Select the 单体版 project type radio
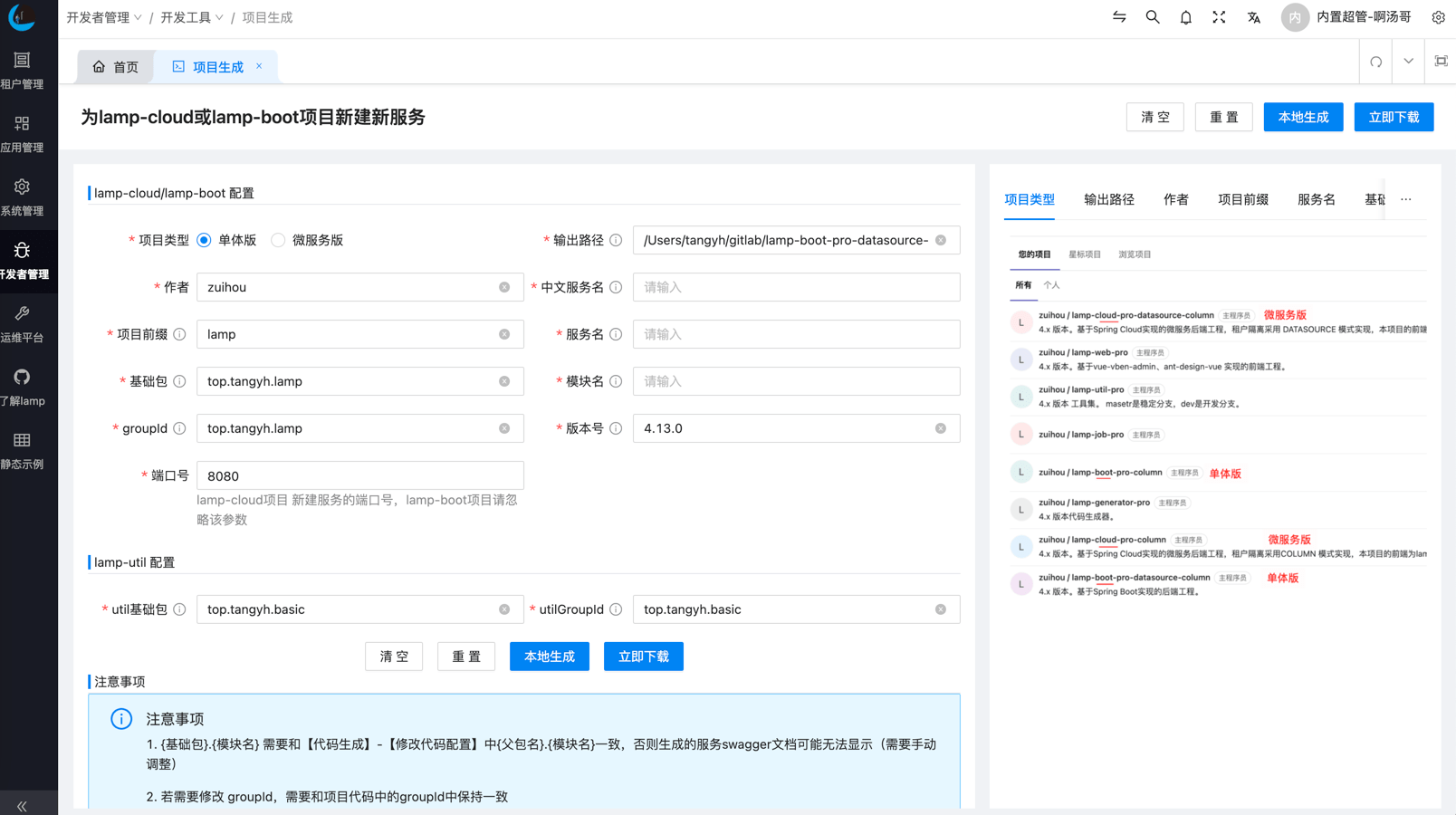Image resolution: width=1456 pixels, height=815 pixels. tap(205, 240)
